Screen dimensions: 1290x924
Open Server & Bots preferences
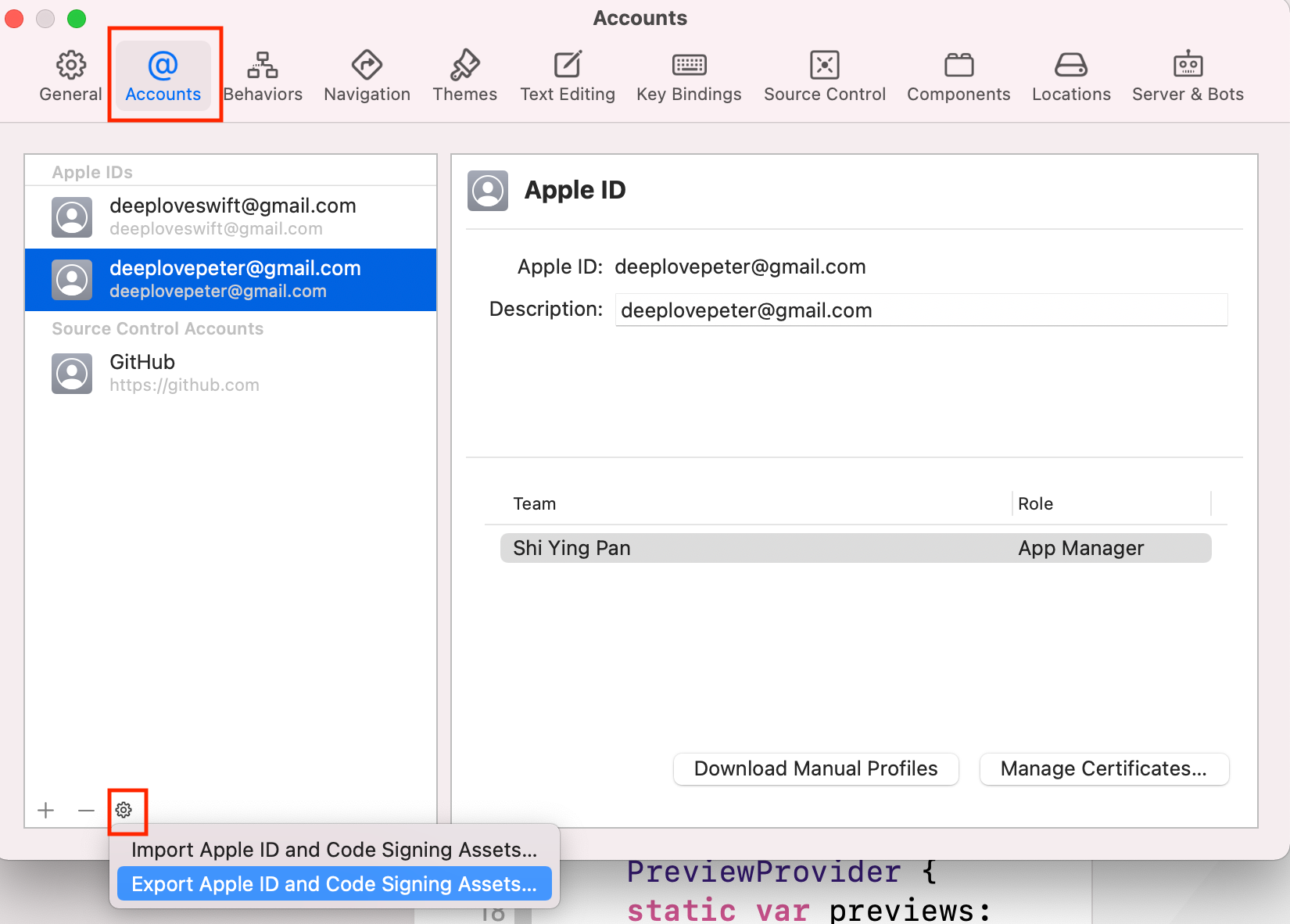click(x=1188, y=77)
